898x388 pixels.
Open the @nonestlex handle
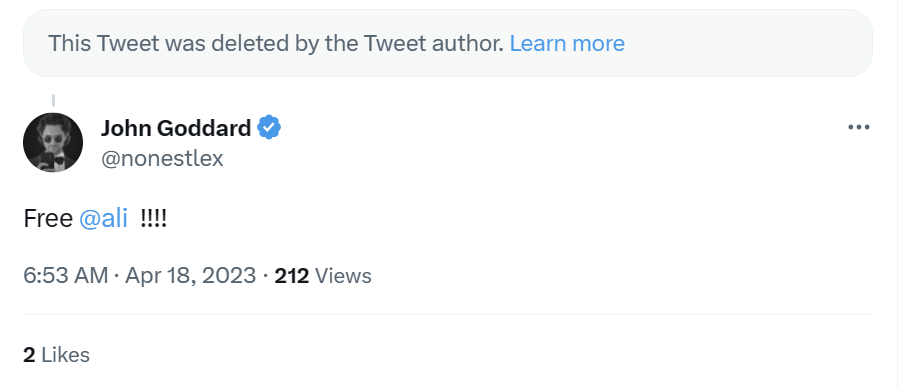[162, 158]
